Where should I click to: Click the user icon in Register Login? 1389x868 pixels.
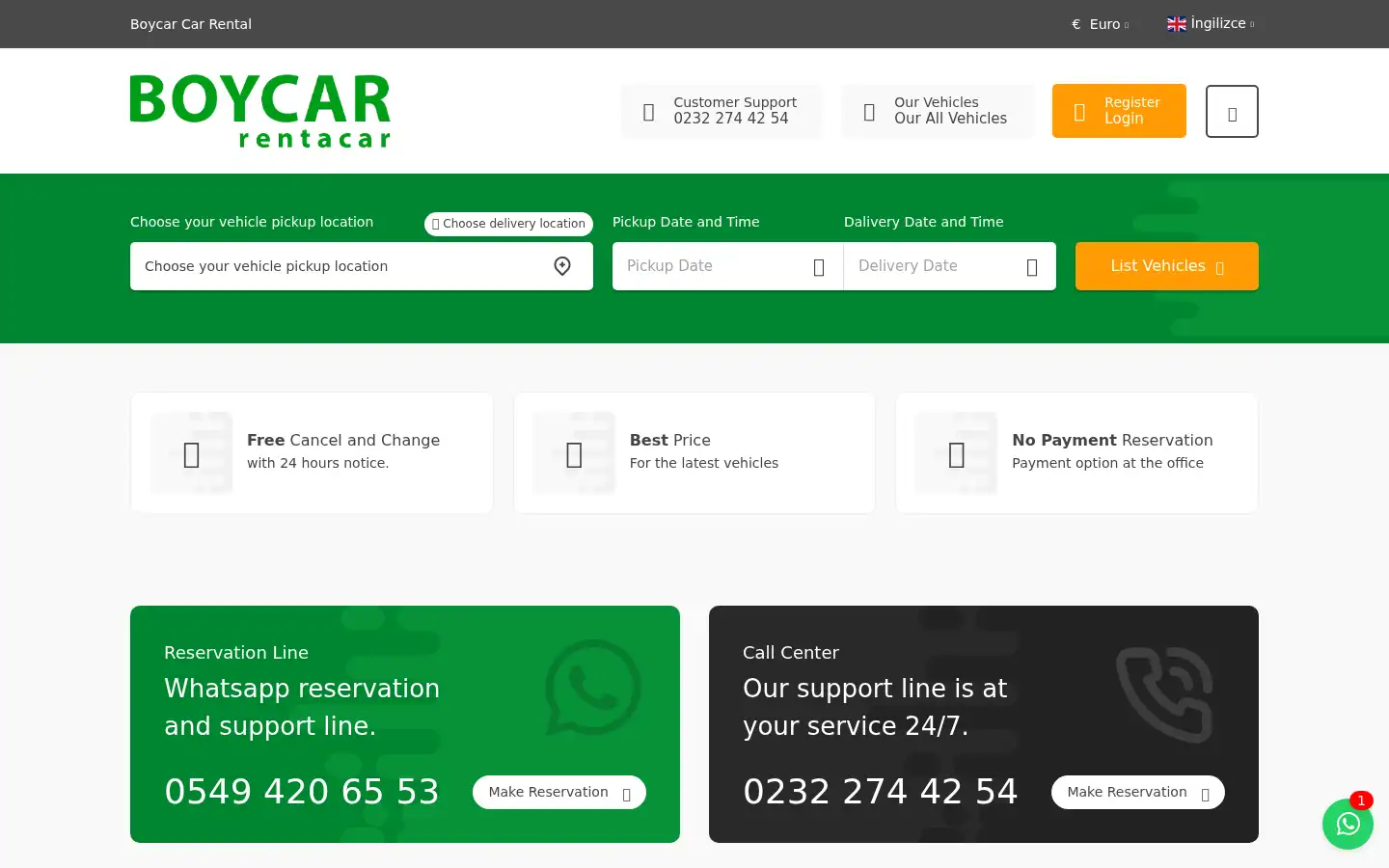[x=1079, y=112]
